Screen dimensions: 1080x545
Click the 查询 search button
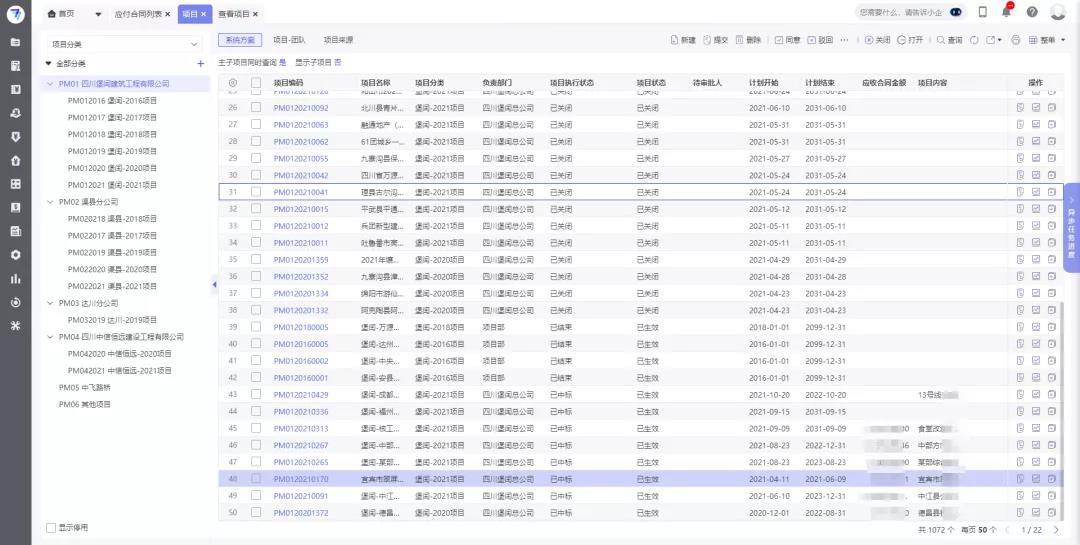[949, 40]
